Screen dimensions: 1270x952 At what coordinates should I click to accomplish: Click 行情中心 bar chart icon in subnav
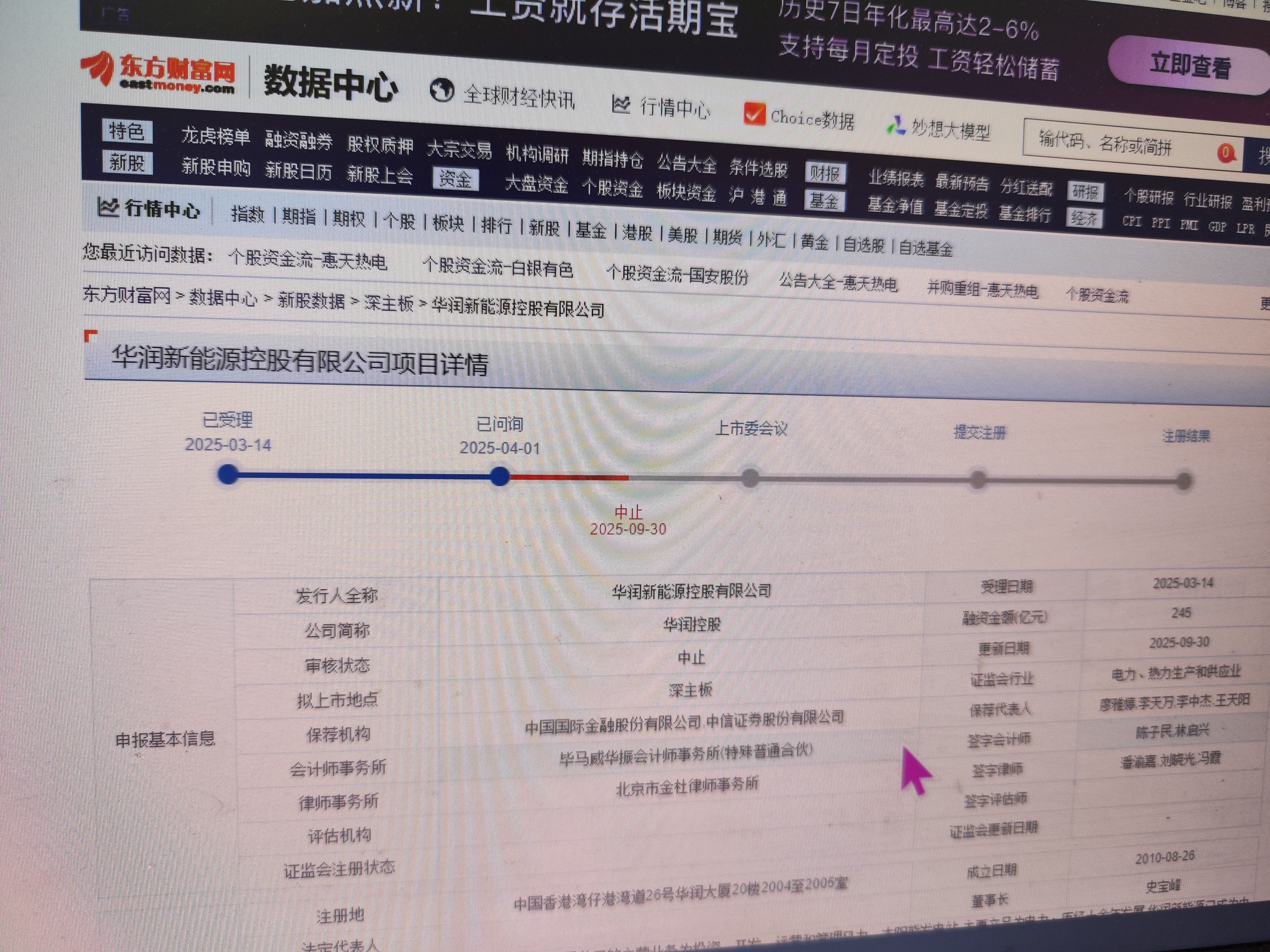coord(108,206)
